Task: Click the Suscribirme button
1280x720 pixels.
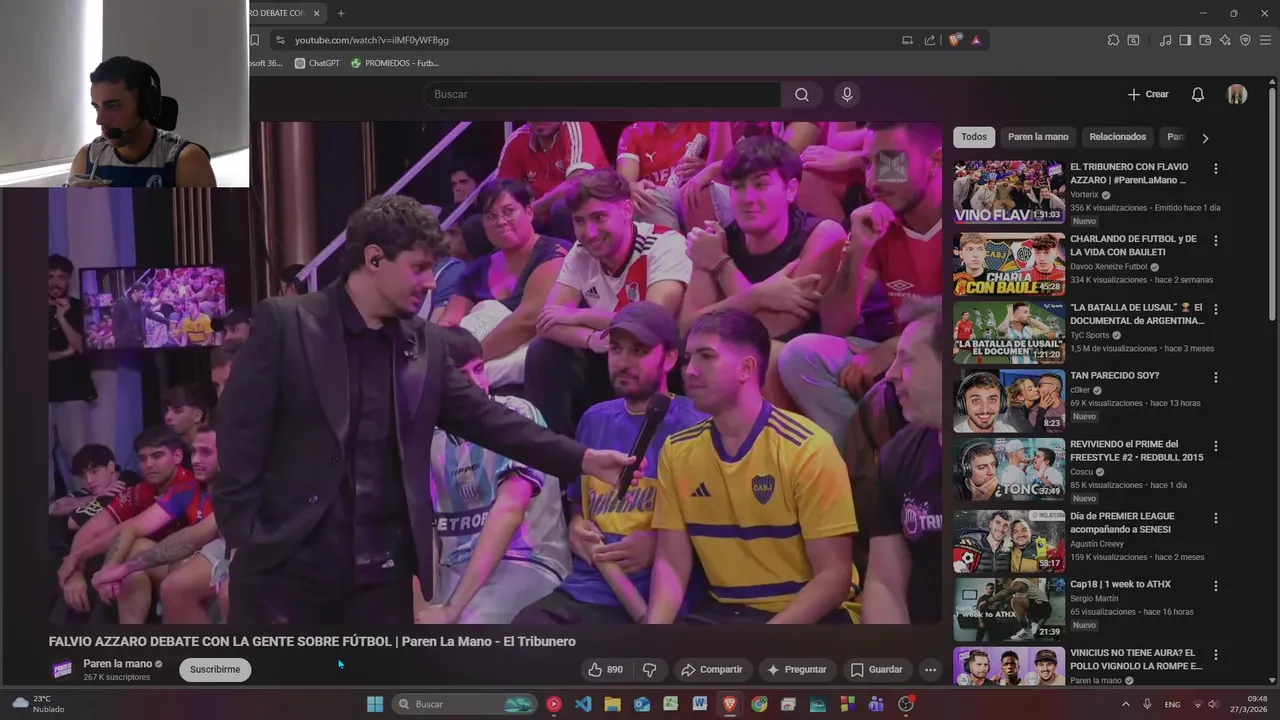Action: [x=215, y=670]
